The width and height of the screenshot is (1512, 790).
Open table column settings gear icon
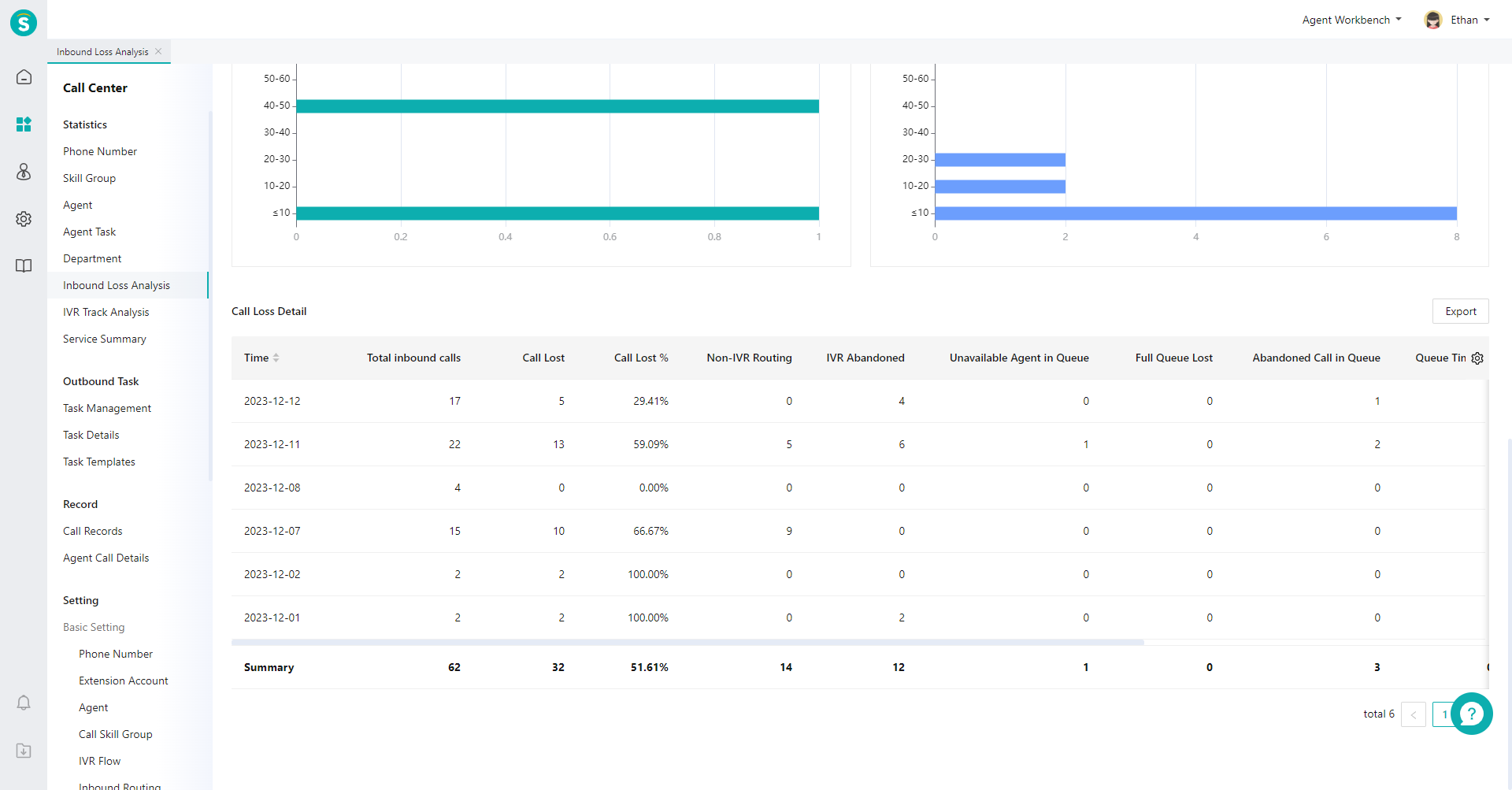[1477, 358]
